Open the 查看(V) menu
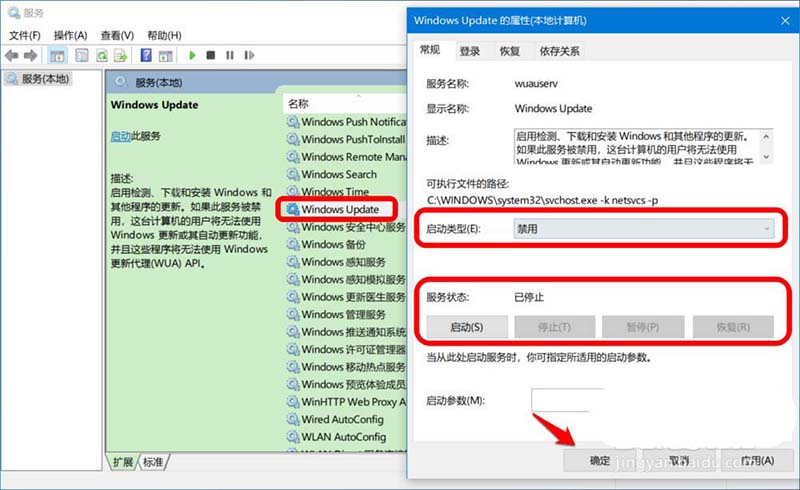 pos(117,35)
